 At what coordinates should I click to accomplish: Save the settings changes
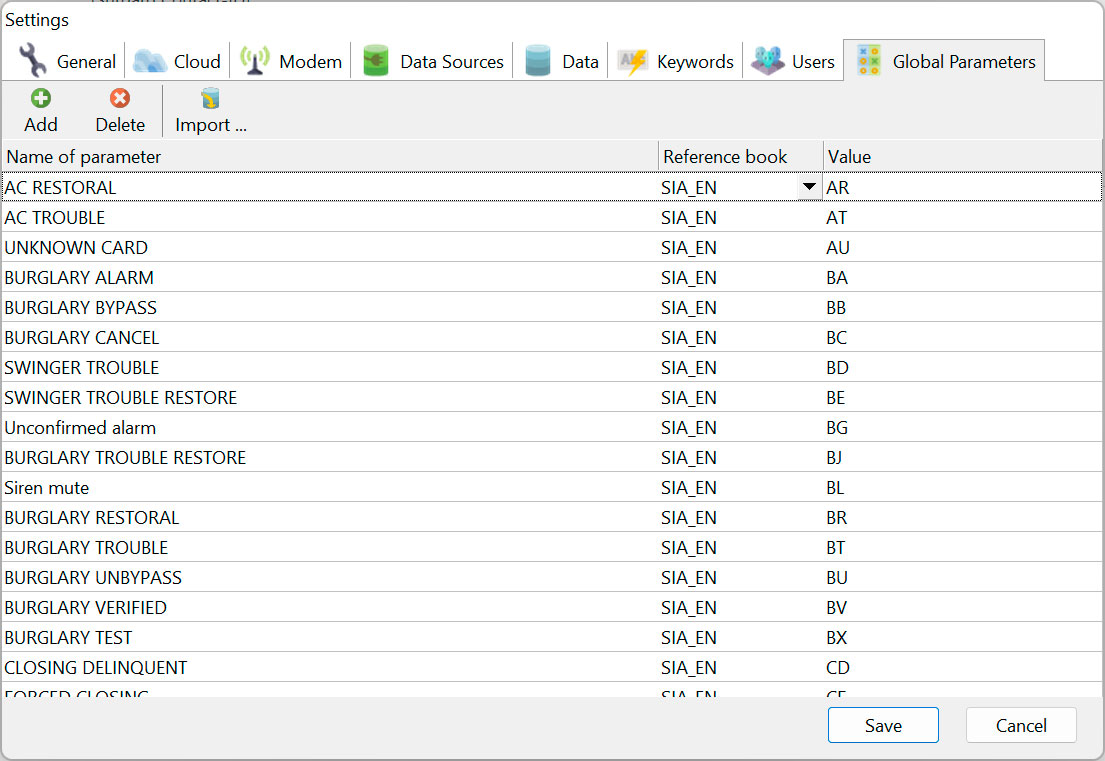coord(883,725)
